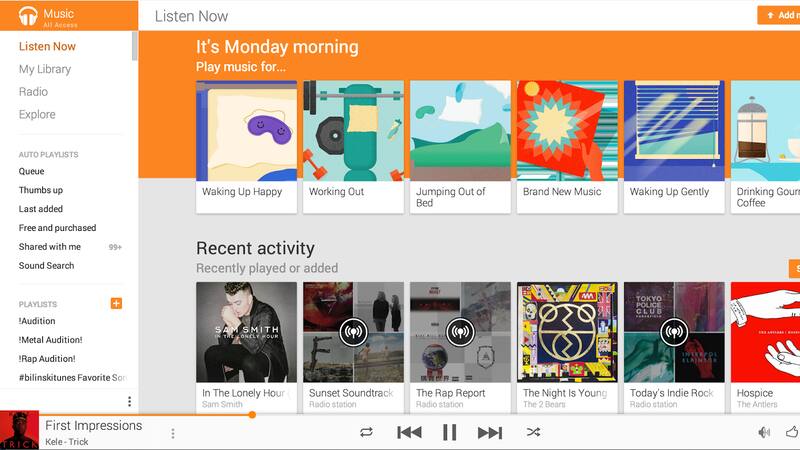This screenshot has height=450, width=800.
Task: Give the song a thumbs up
Action: tap(792, 432)
